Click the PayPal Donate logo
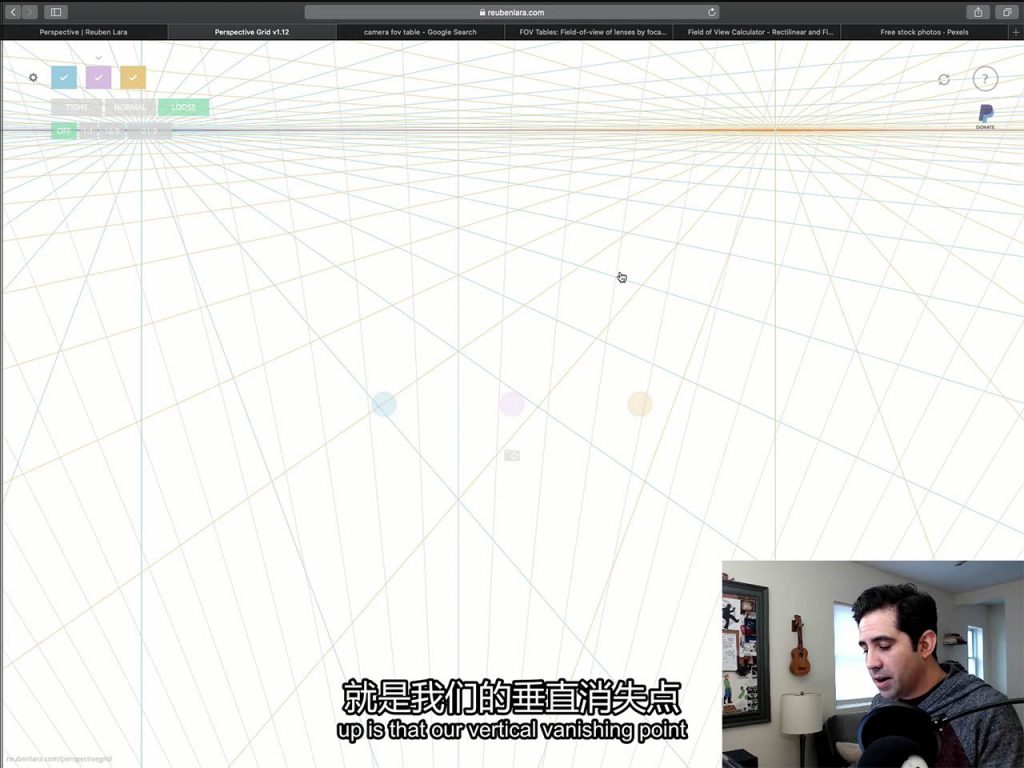 [985, 116]
